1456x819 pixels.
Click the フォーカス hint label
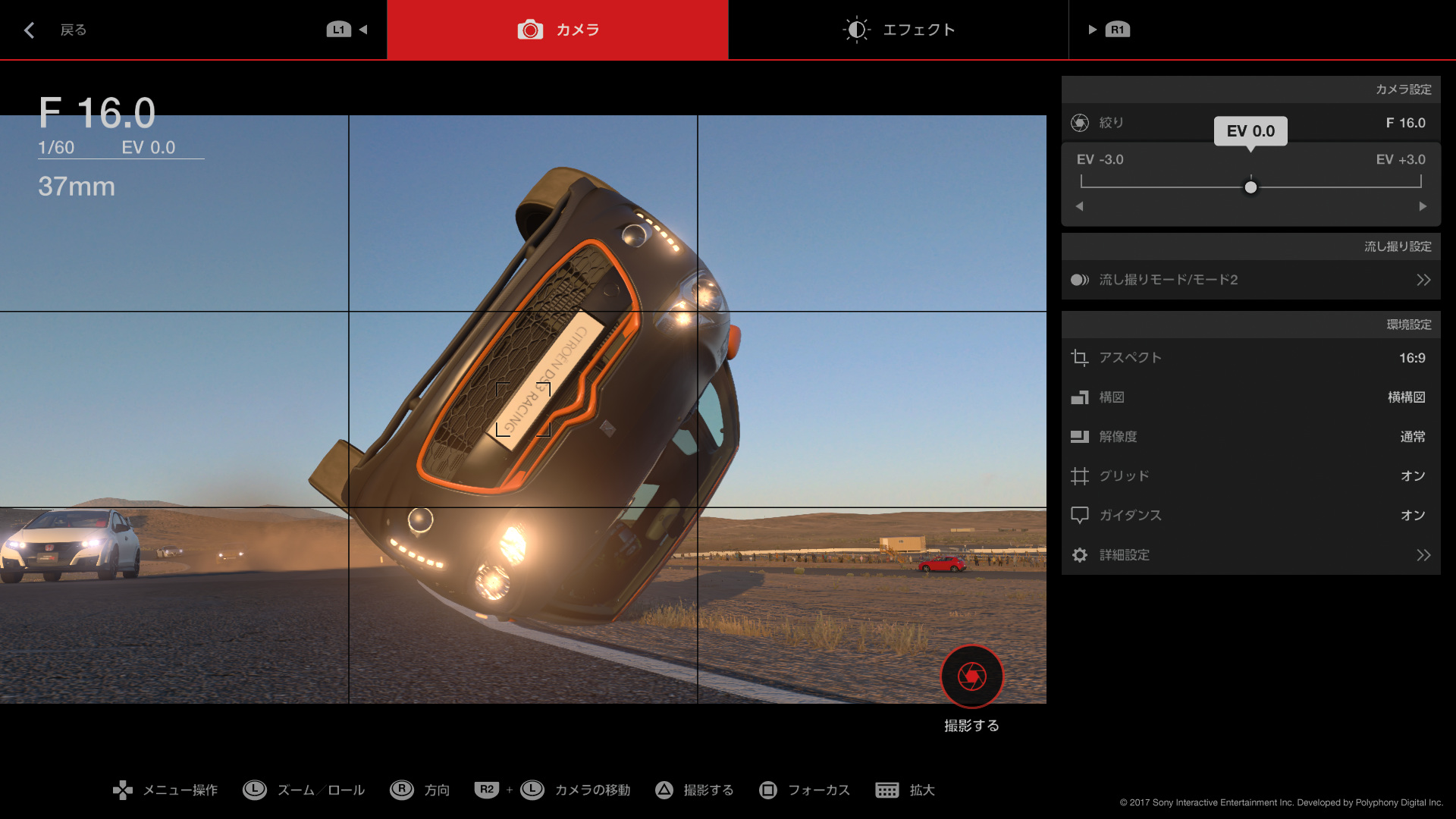point(819,790)
